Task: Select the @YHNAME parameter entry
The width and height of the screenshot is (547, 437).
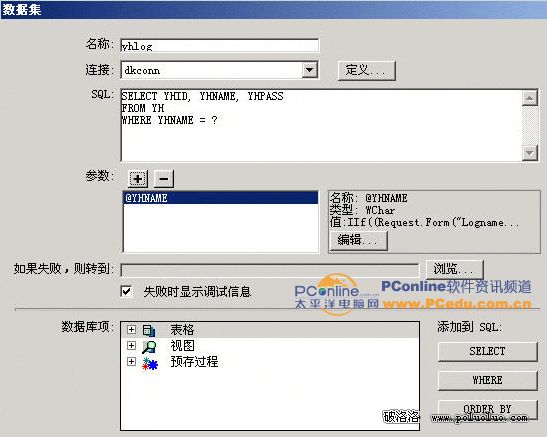Action: coord(221,198)
